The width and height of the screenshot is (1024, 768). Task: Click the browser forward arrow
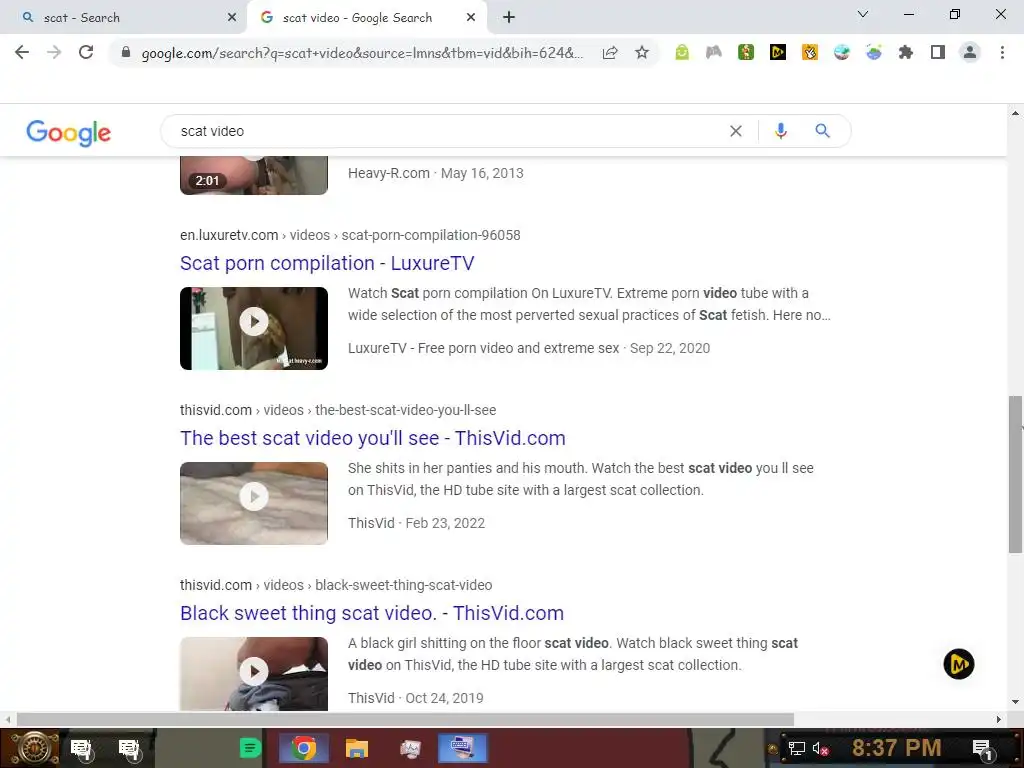tap(54, 52)
